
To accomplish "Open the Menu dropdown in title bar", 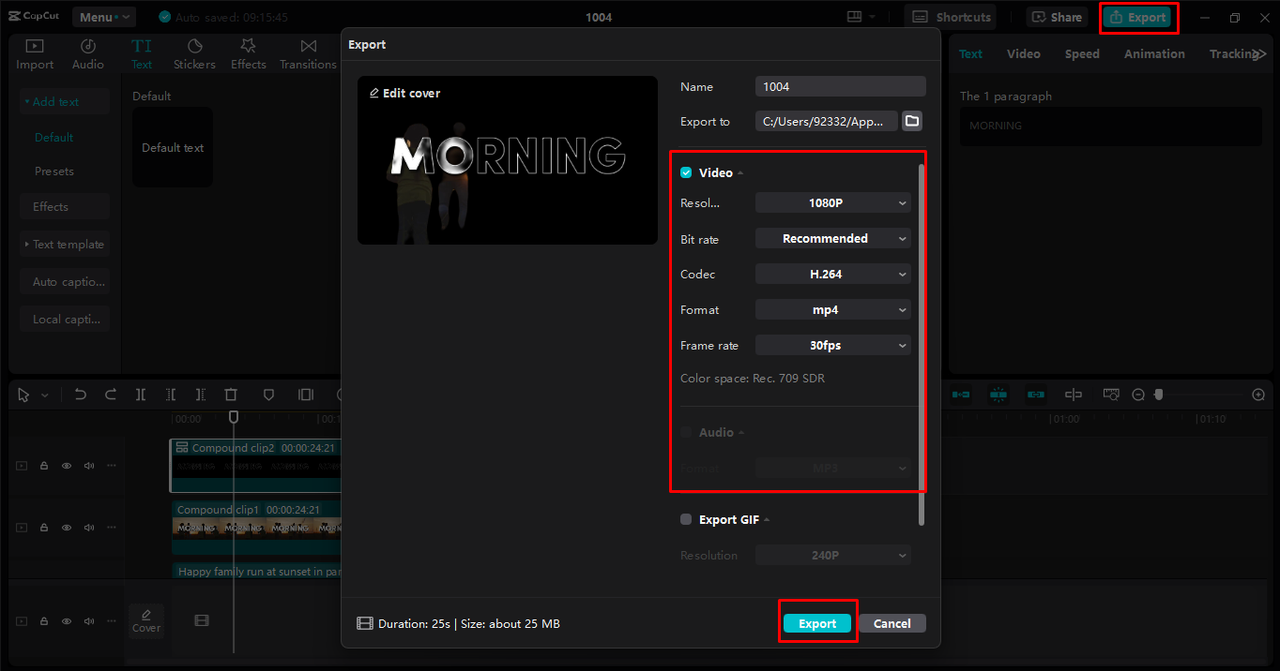I will coord(104,17).
